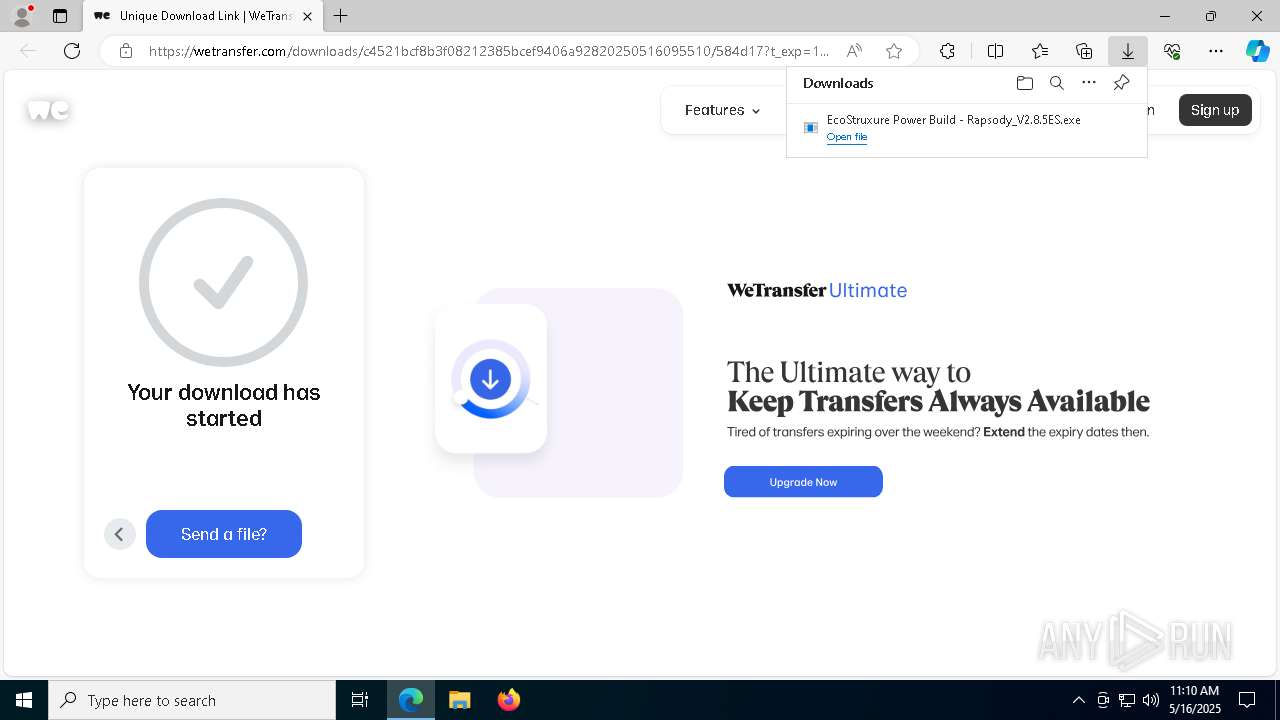Open a new browser tab

tap(341, 16)
